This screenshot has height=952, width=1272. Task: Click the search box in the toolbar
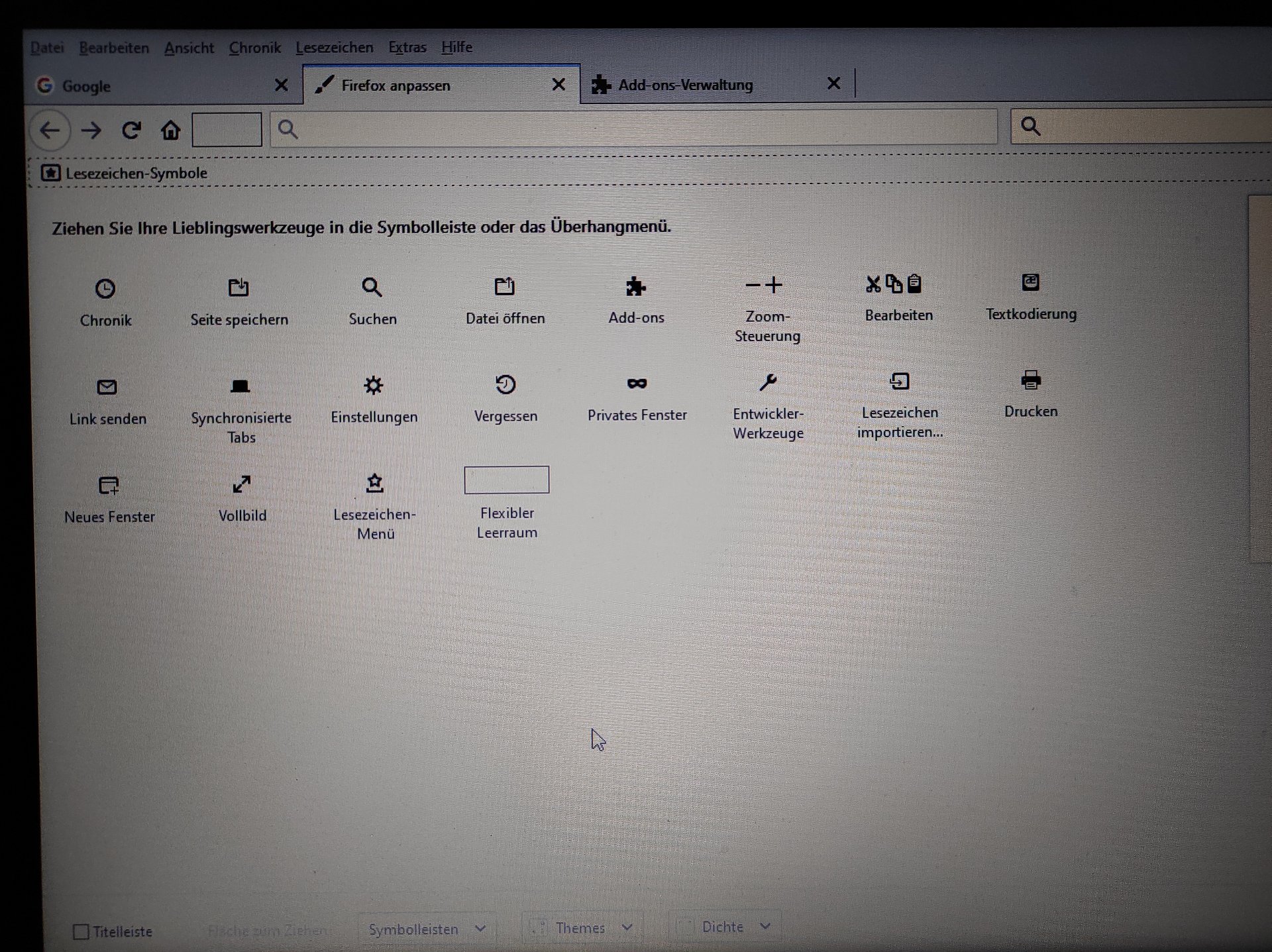(1141, 126)
